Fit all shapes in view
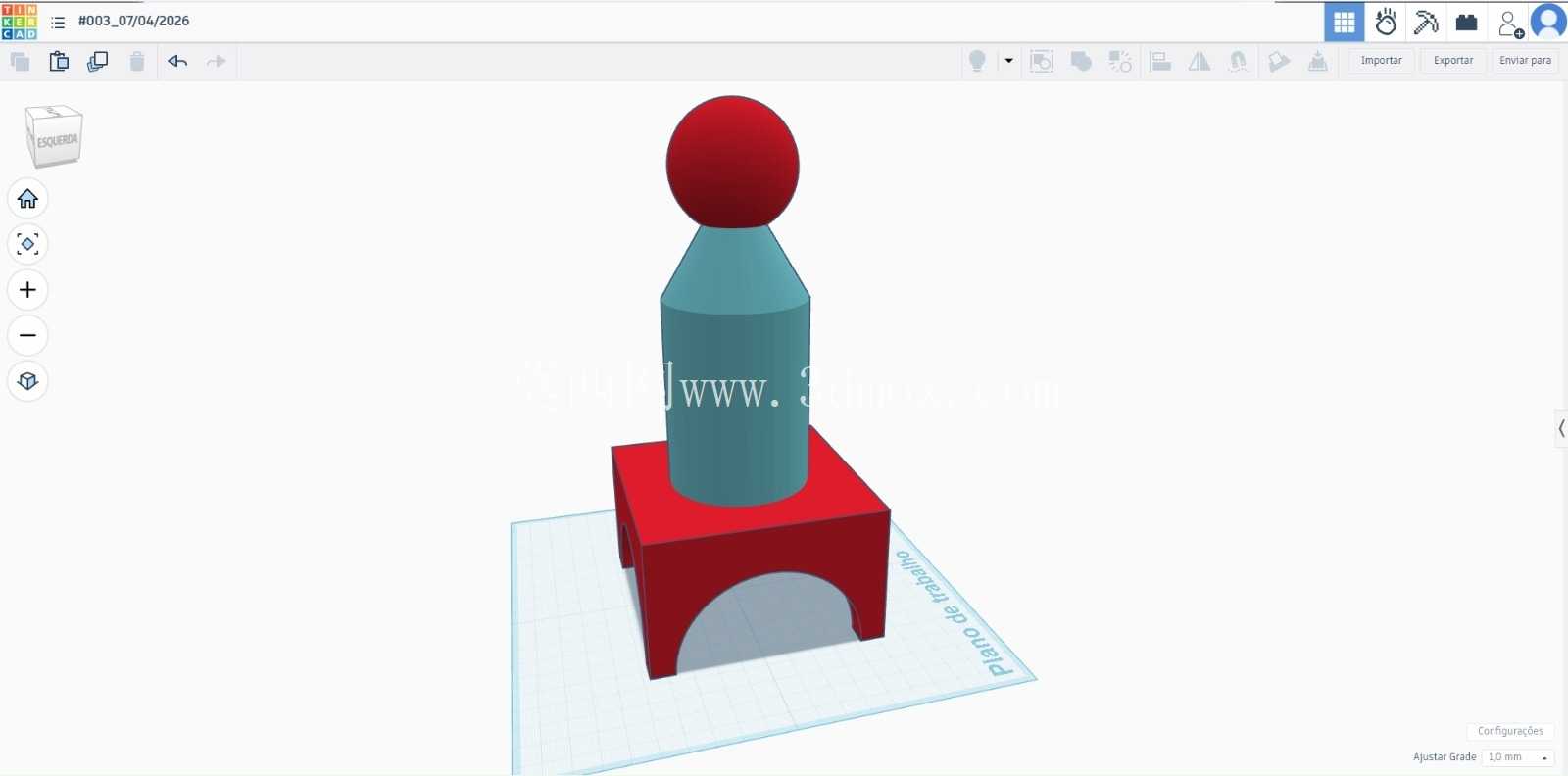The width and height of the screenshot is (1568, 776). [27, 244]
